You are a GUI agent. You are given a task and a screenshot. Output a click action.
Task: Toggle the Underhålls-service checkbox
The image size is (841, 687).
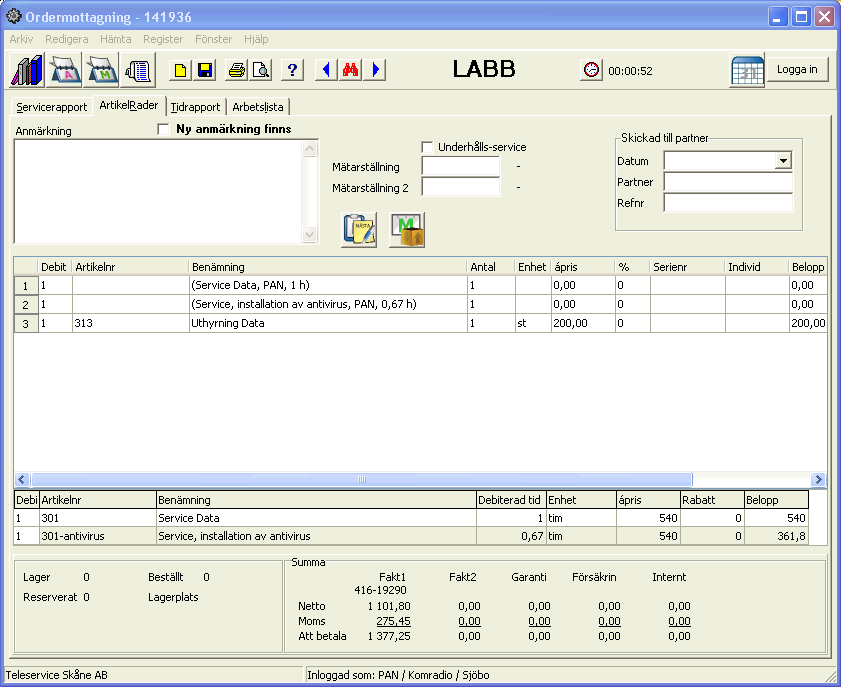pos(428,147)
